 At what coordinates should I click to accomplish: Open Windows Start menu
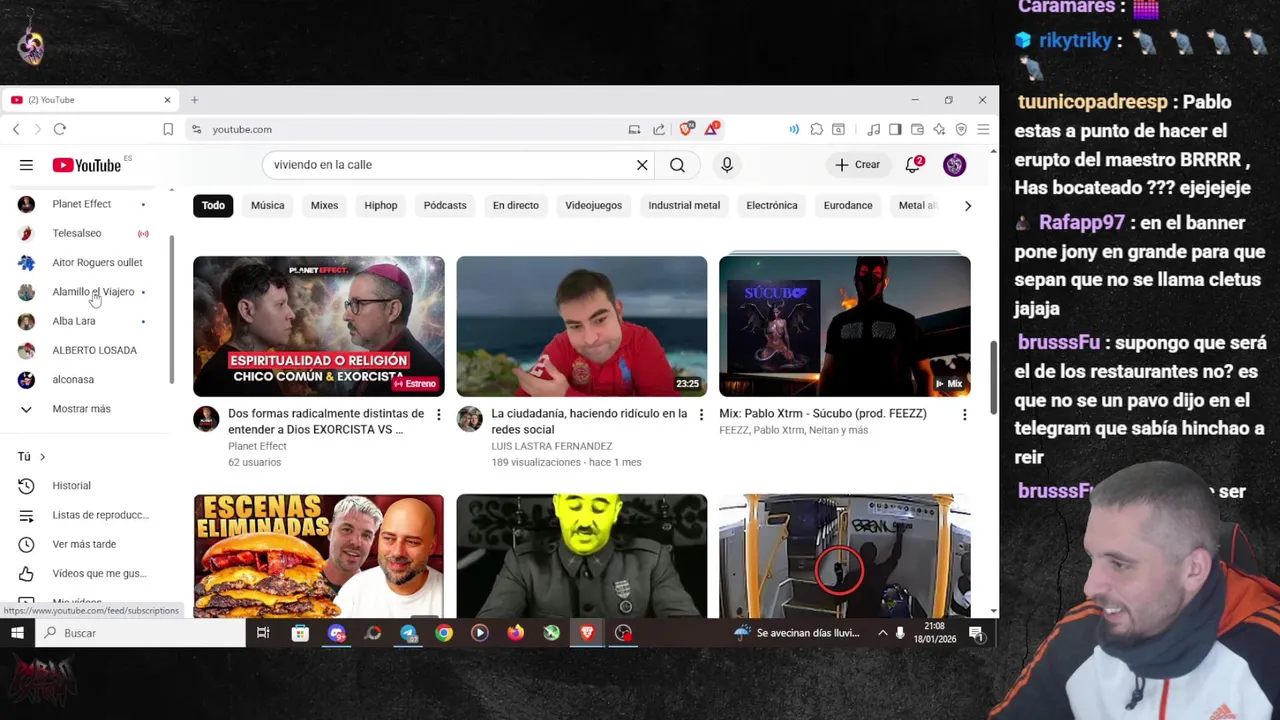pos(17,633)
